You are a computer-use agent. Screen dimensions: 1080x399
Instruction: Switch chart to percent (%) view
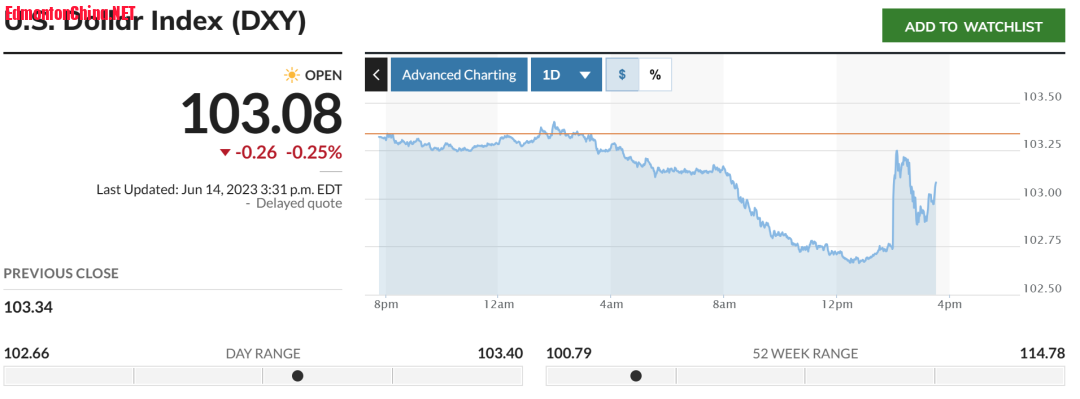coord(655,74)
